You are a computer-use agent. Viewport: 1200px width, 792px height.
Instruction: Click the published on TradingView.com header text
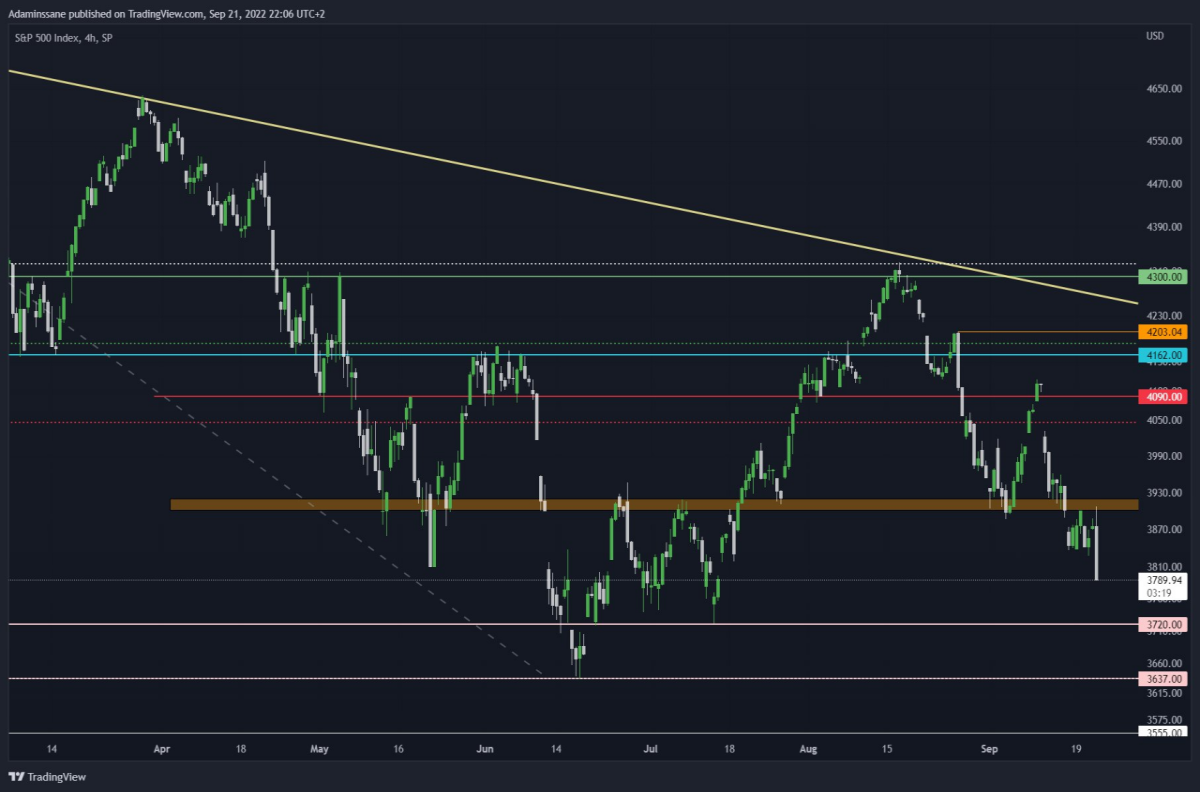pos(167,13)
